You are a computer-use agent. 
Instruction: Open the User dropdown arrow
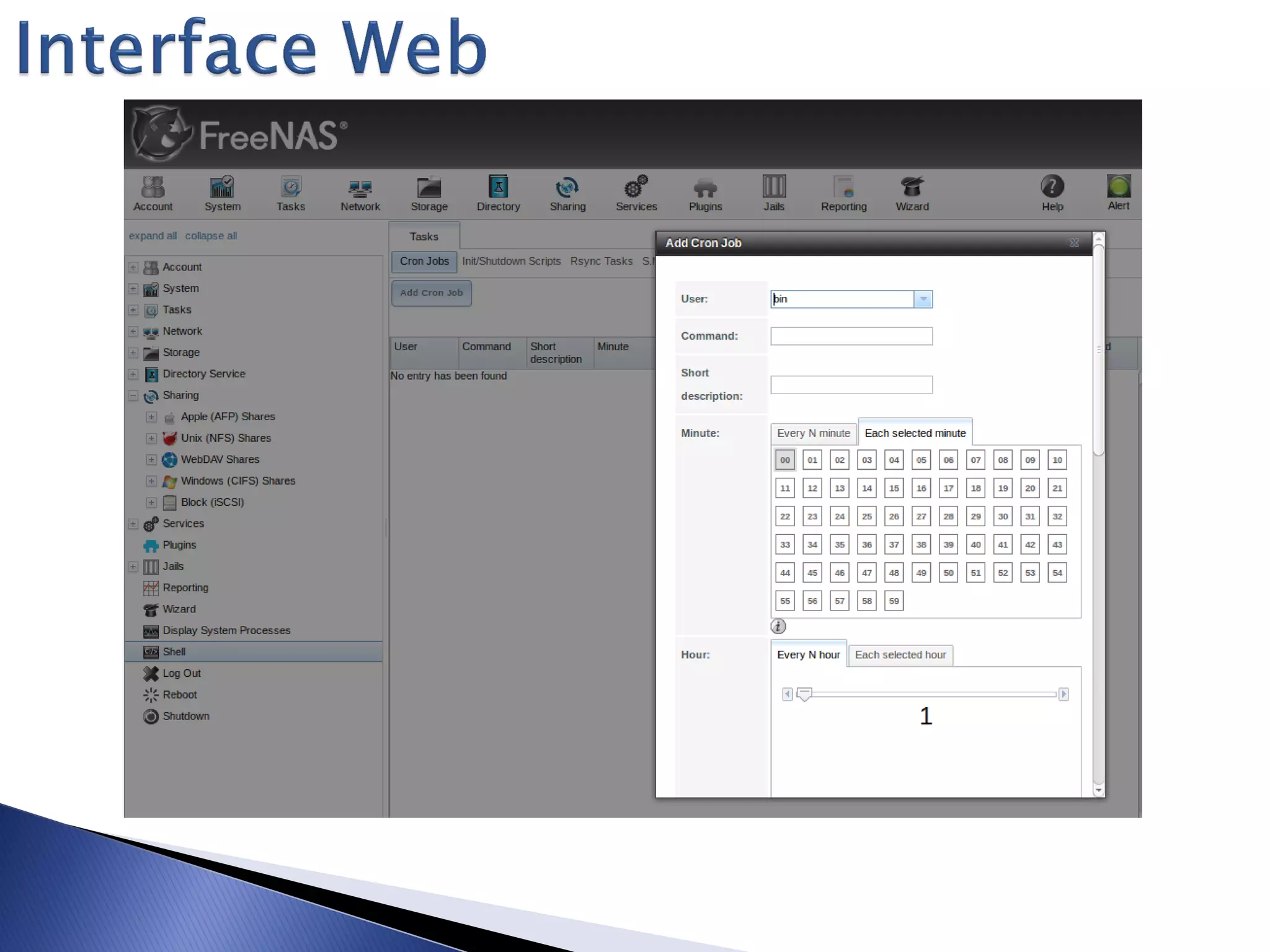click(x=923, y=299)
